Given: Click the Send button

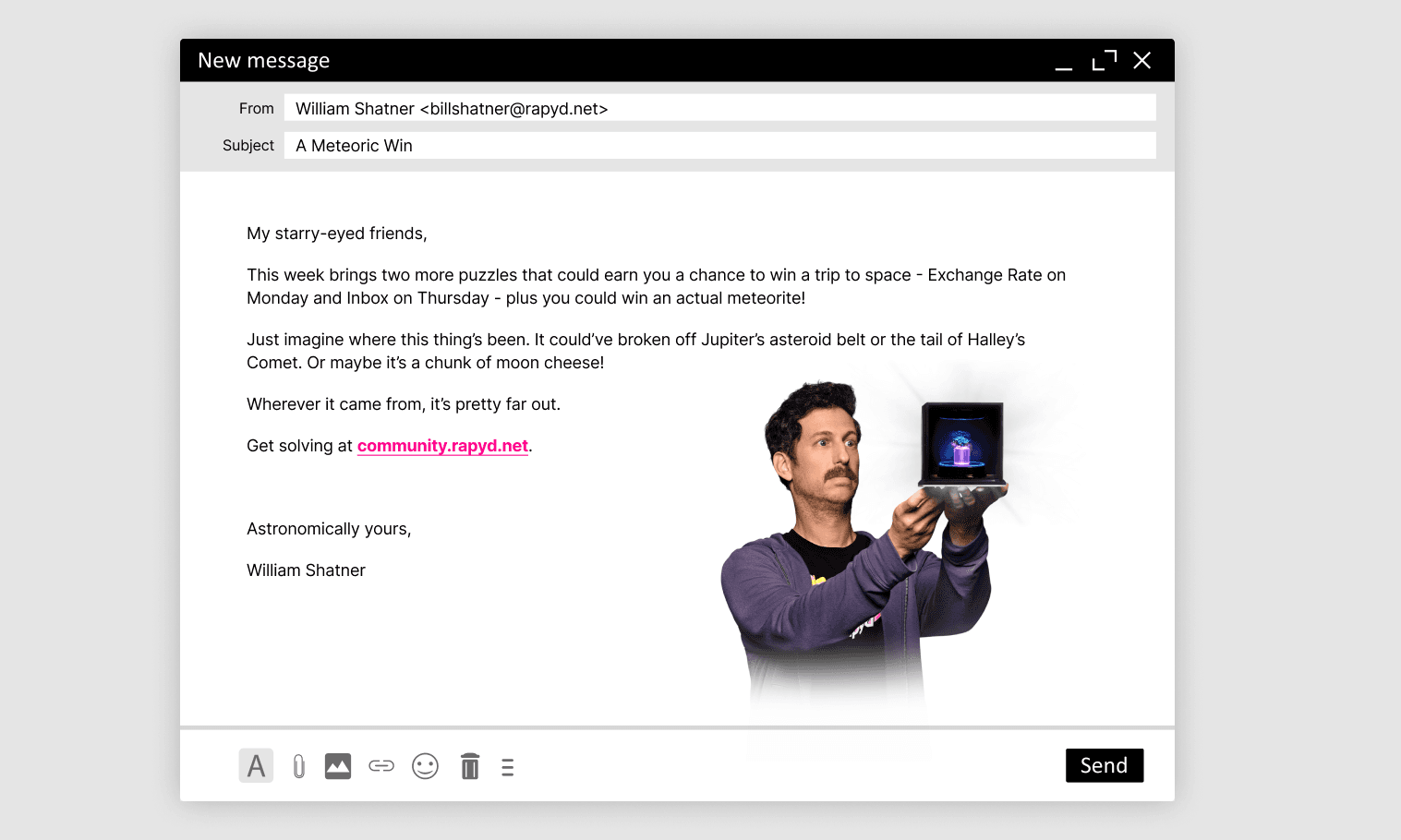Looking at the screenshot, I should (1105, 765).
